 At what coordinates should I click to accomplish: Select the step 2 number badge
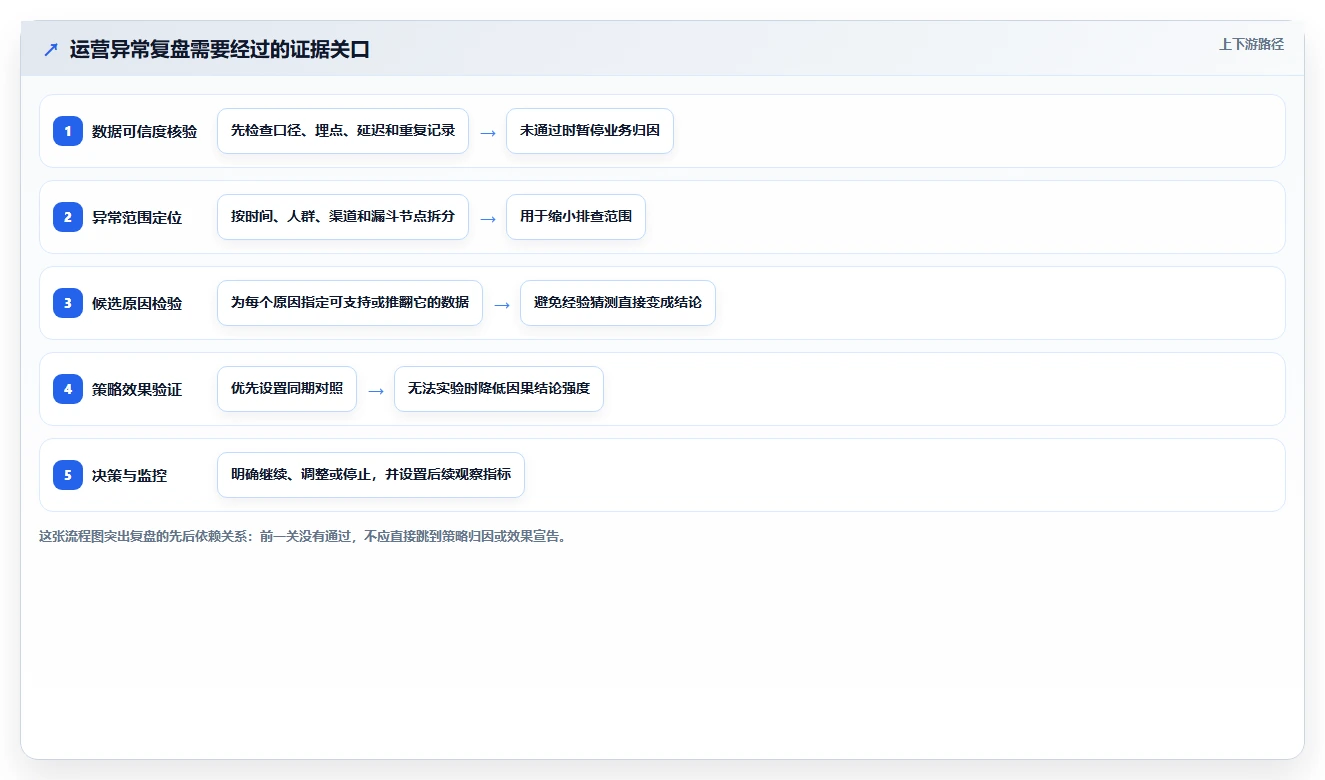[68, 217]
